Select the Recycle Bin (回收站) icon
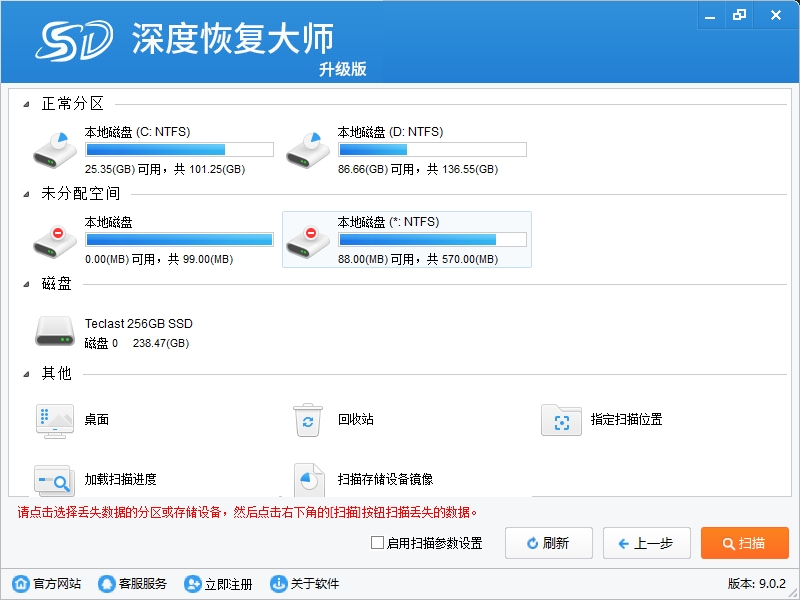This screenshot has height=600, width=800. click(307, 420)
